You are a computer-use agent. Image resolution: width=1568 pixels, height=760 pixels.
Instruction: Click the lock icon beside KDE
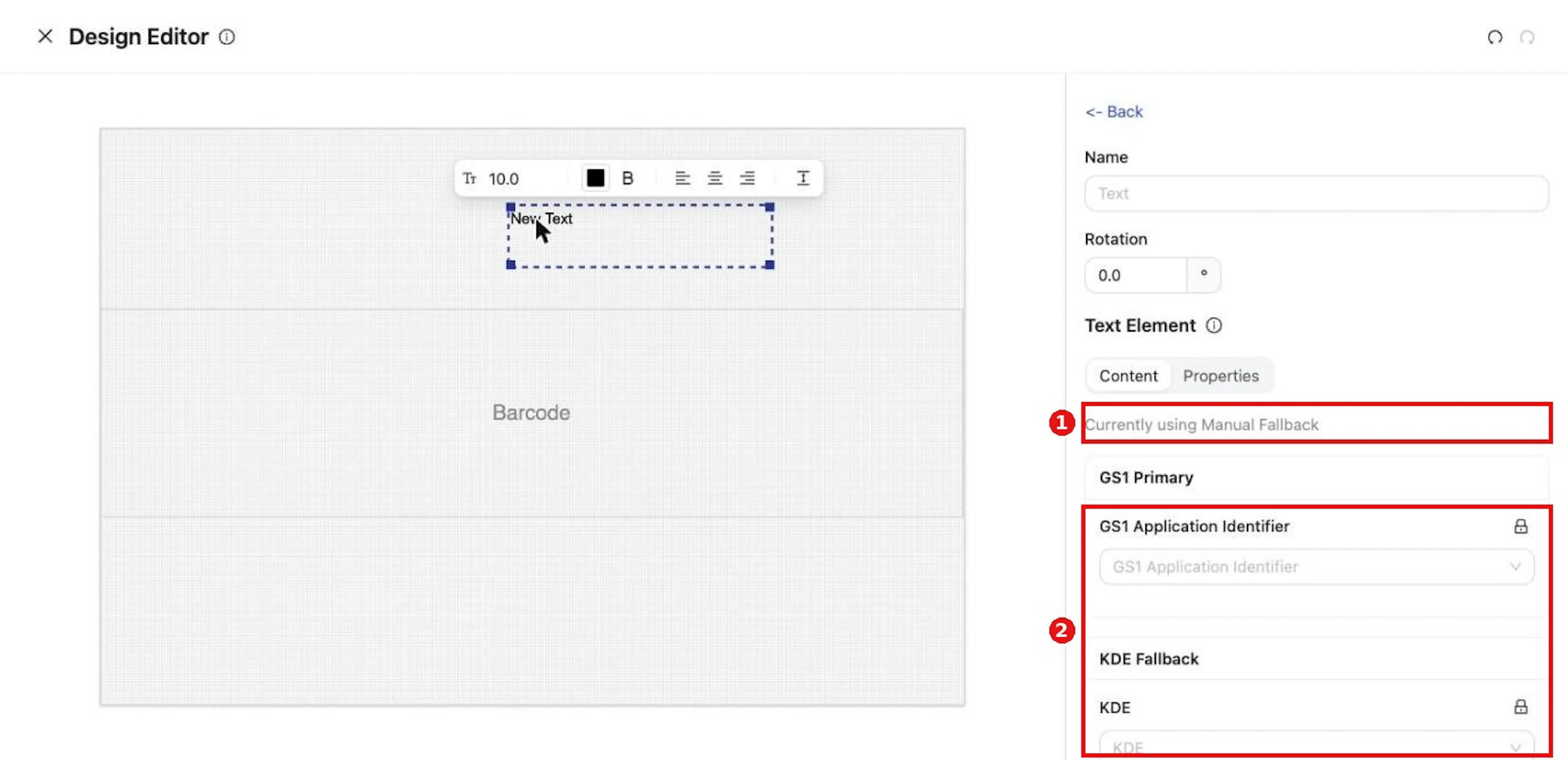(1521, 706)
